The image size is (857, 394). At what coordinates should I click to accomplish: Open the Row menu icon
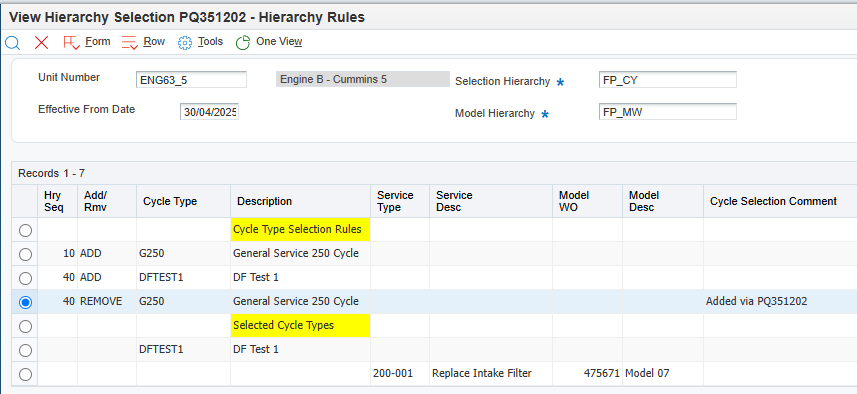tap(130, 43)
